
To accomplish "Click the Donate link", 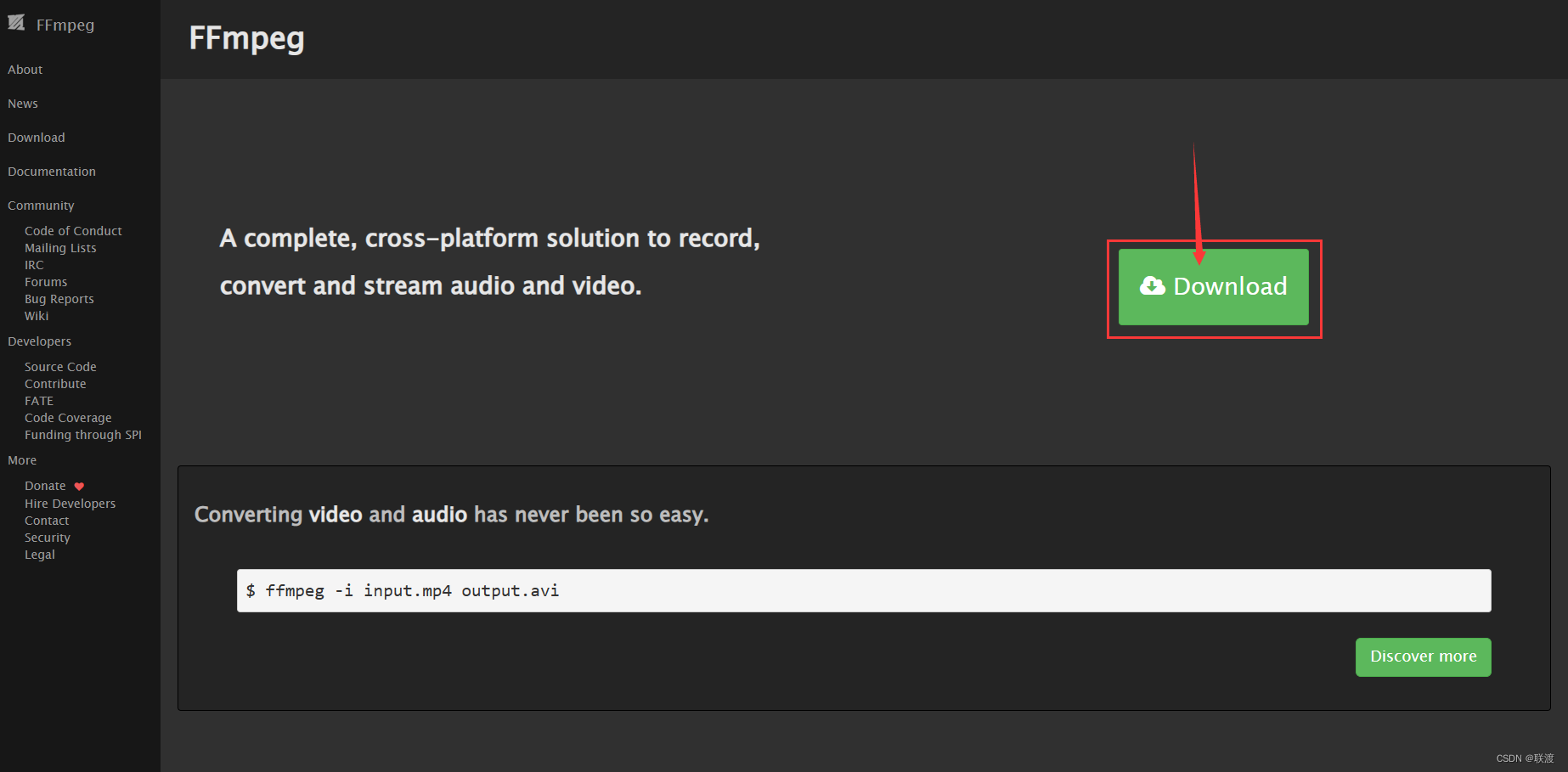I will click(45, 486).
